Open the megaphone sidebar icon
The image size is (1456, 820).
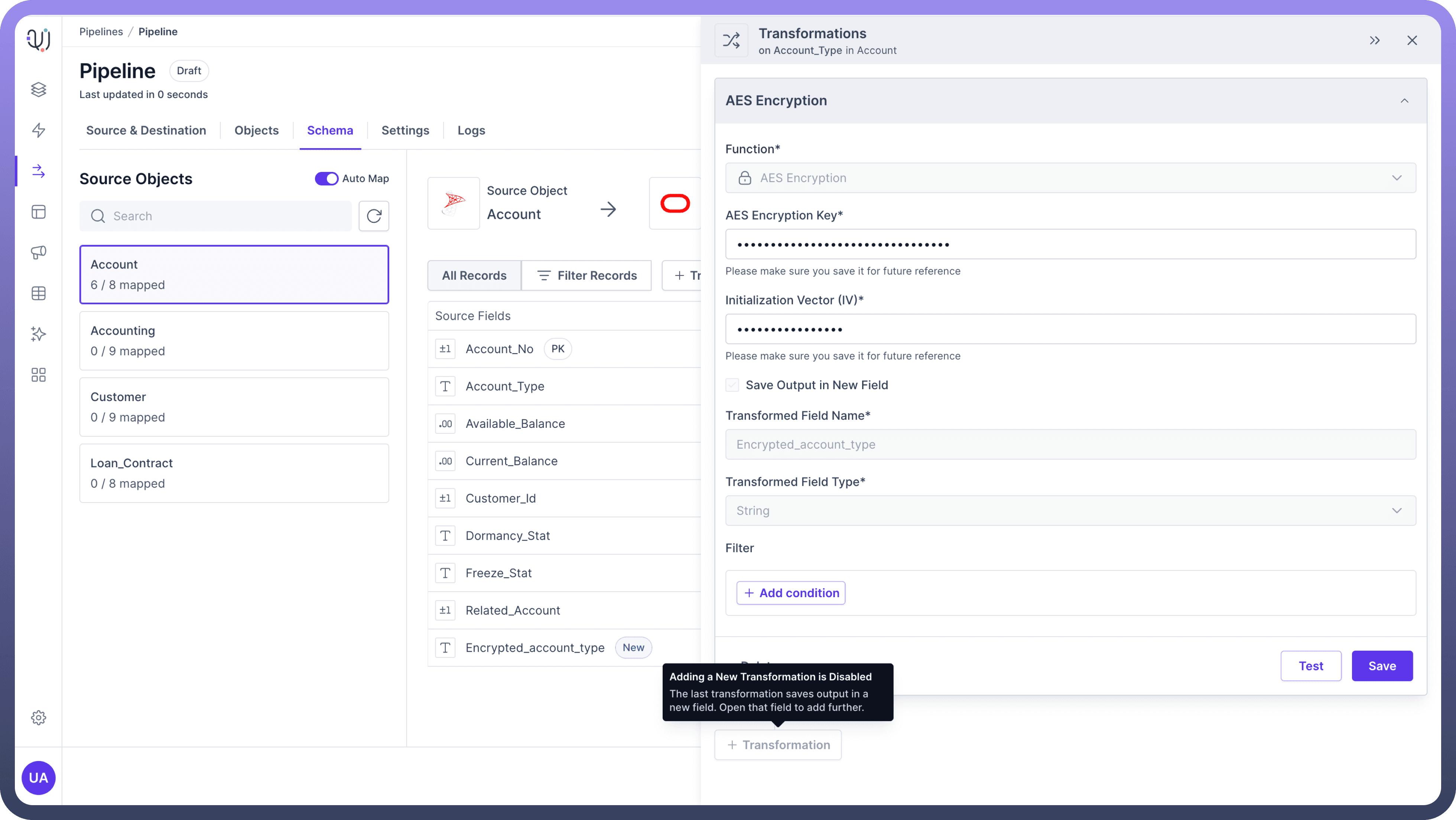click(x=38, y=252)
